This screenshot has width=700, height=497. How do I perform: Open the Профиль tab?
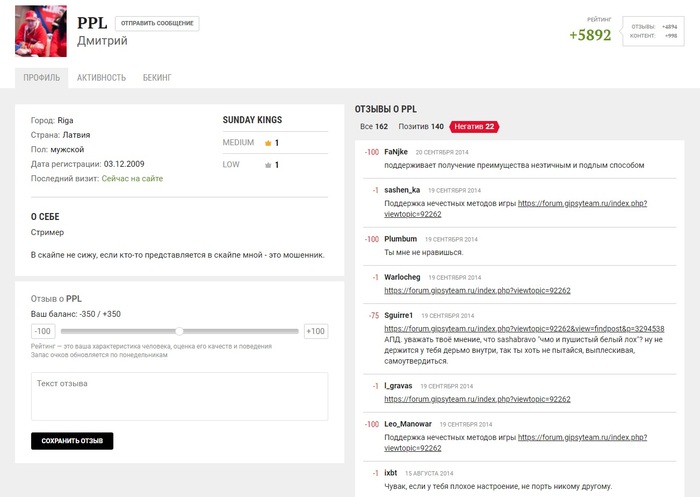coord(42,78)
